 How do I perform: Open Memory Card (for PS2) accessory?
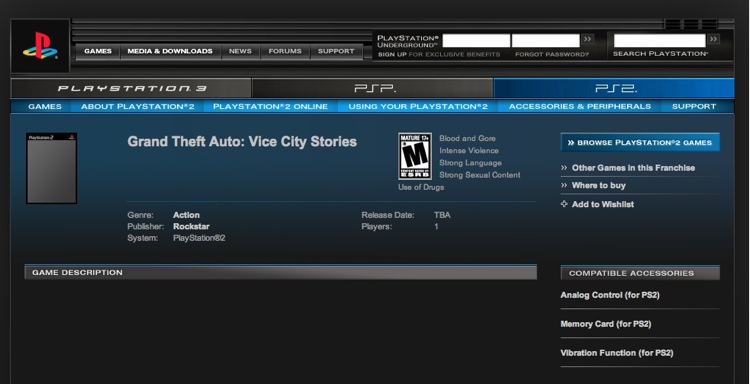(606, 324)
